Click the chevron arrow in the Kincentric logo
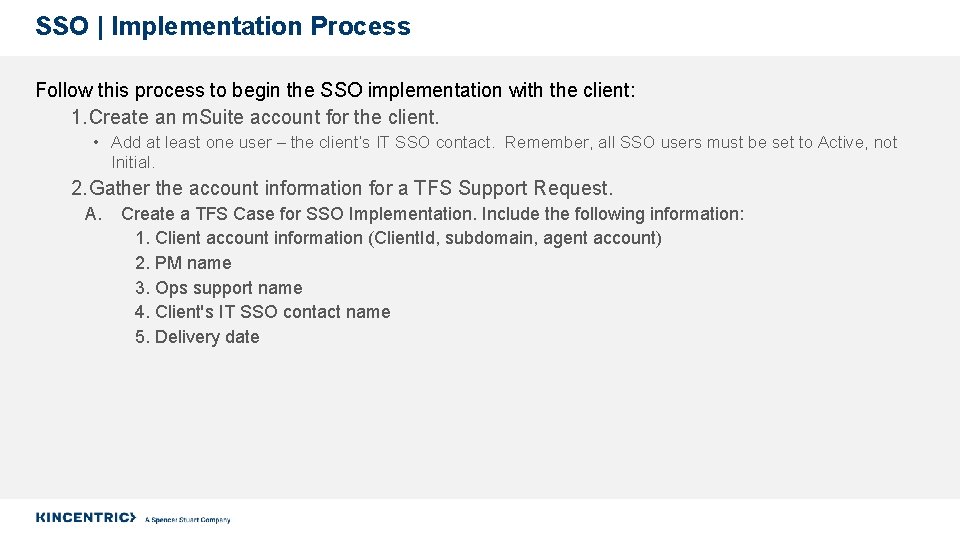This screenshot has width=960, height=540. pos(131,517)
